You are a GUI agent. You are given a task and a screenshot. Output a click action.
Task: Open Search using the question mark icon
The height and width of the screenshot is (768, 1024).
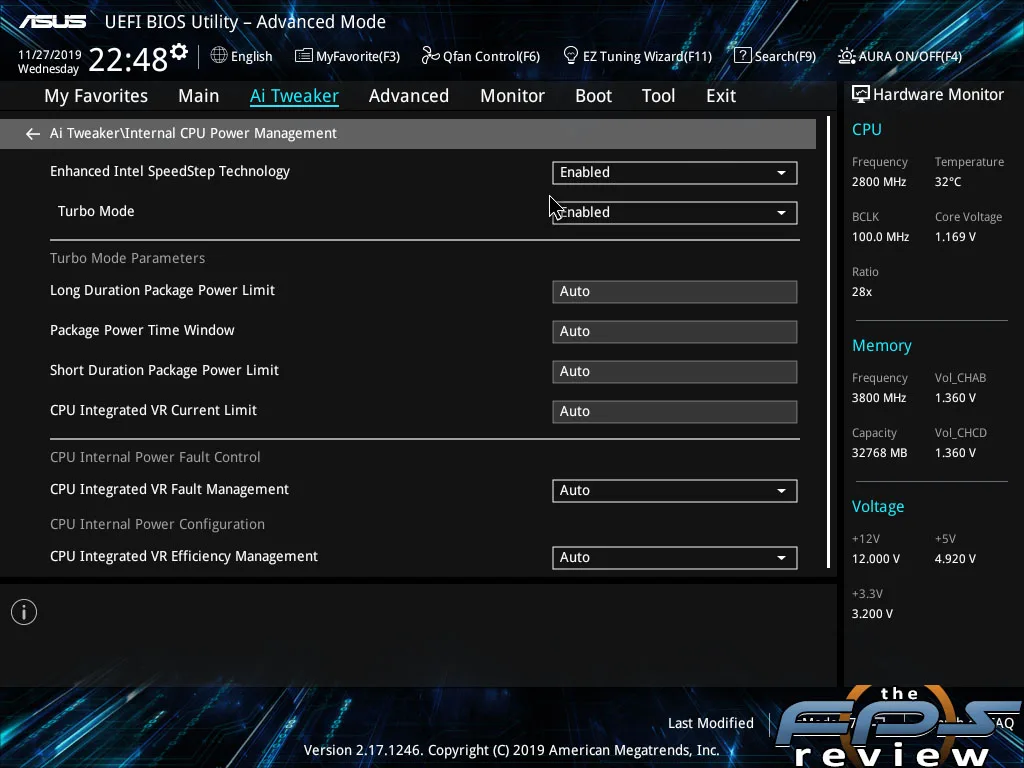click(743, 56)
